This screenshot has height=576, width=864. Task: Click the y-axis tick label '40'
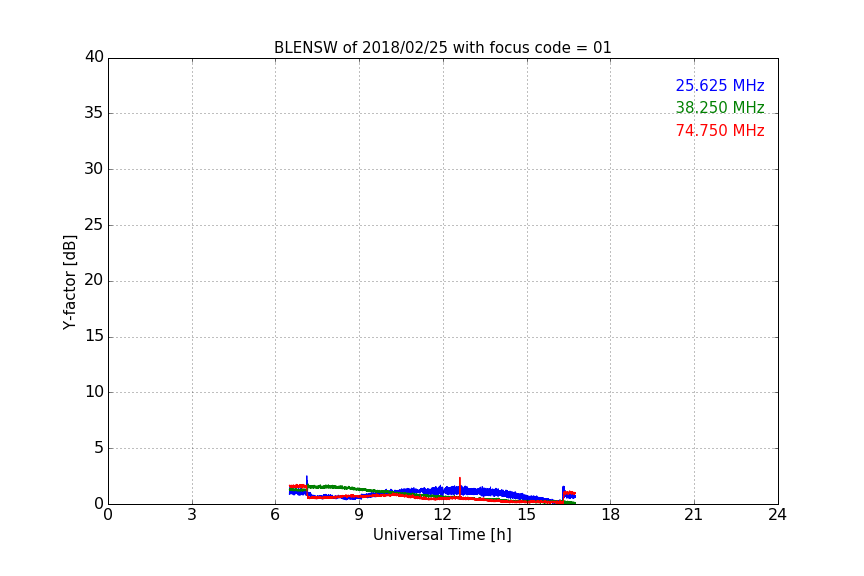[x=94, y=57]
